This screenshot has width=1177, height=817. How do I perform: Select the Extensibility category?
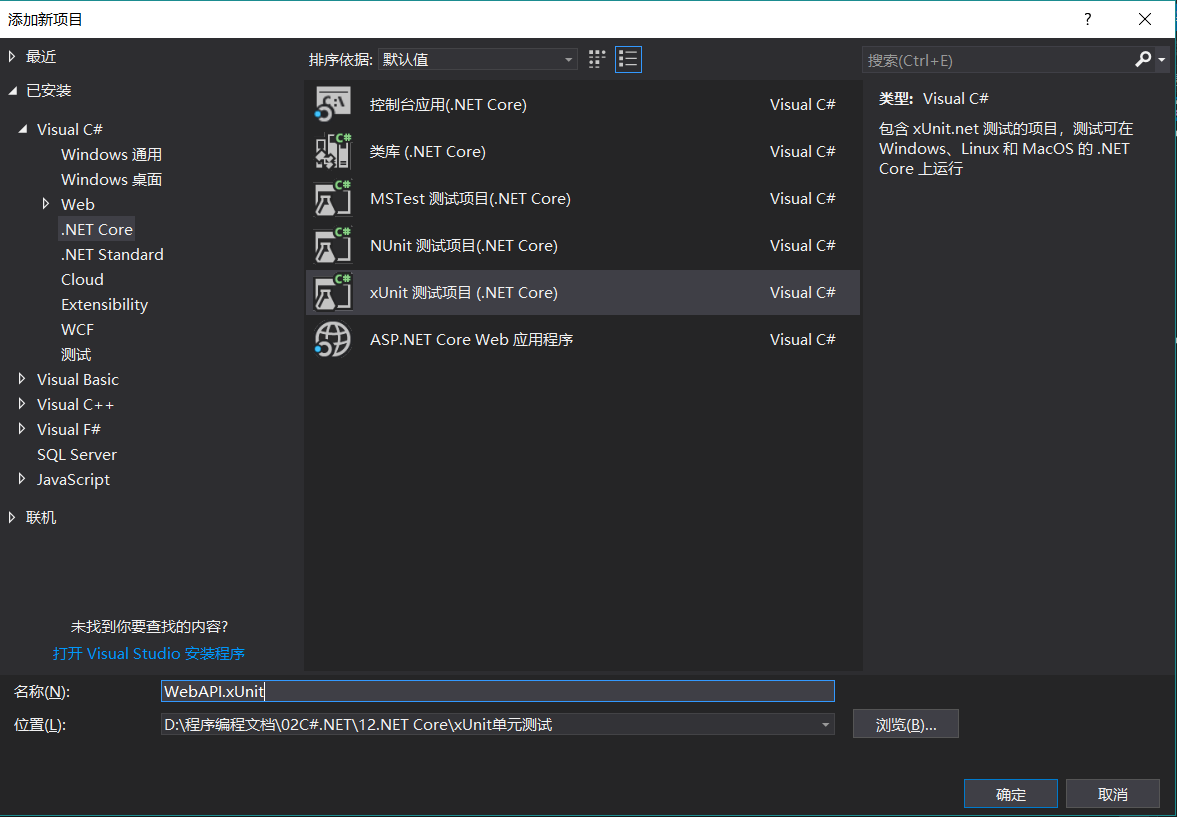tap(104, 304)
